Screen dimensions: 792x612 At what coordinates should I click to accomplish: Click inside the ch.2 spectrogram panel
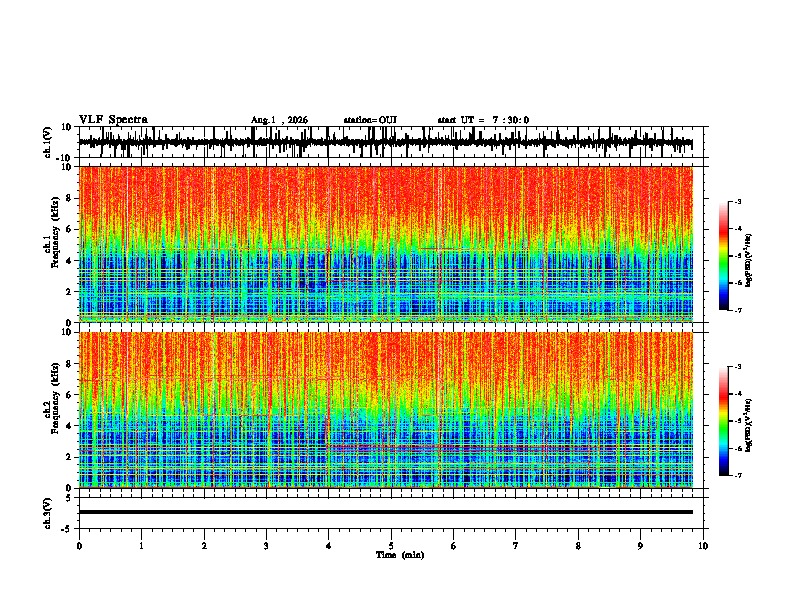click(386, 410)
